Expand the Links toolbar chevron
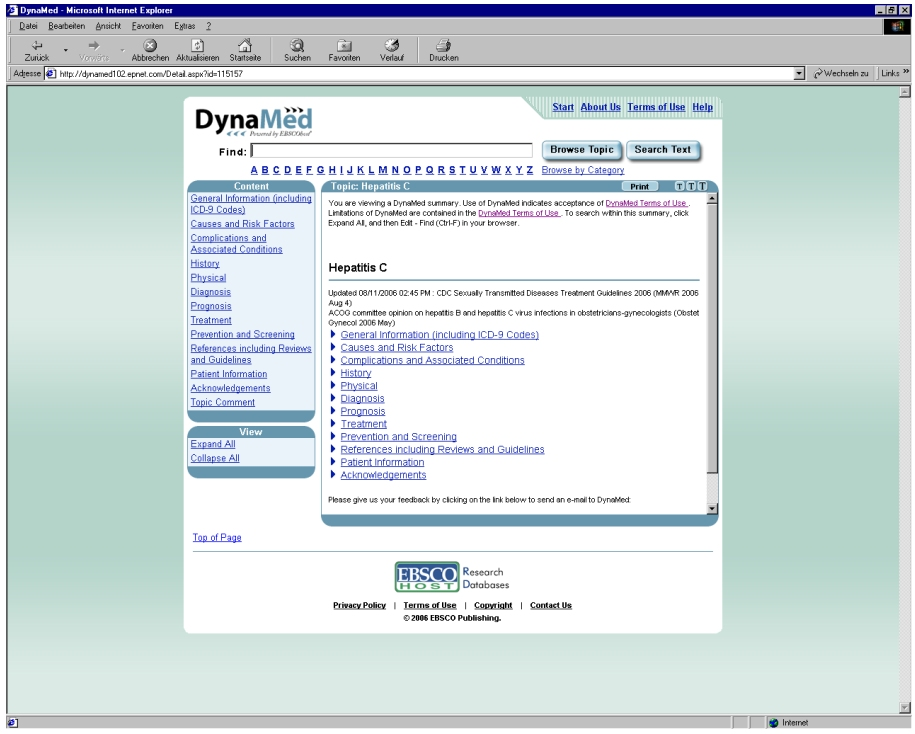Screen dimensions: 915x734 click(x=906, y=72)
